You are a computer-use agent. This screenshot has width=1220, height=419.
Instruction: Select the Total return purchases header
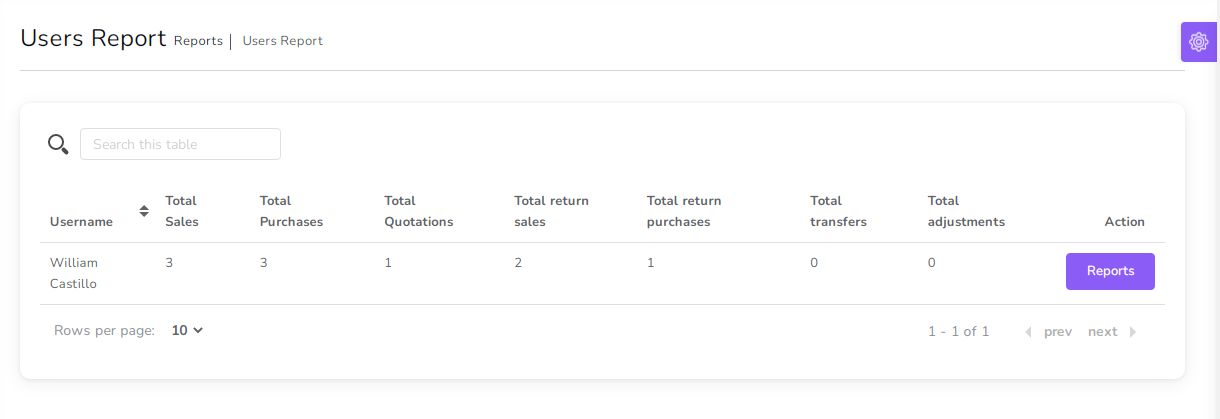point(684,211)
